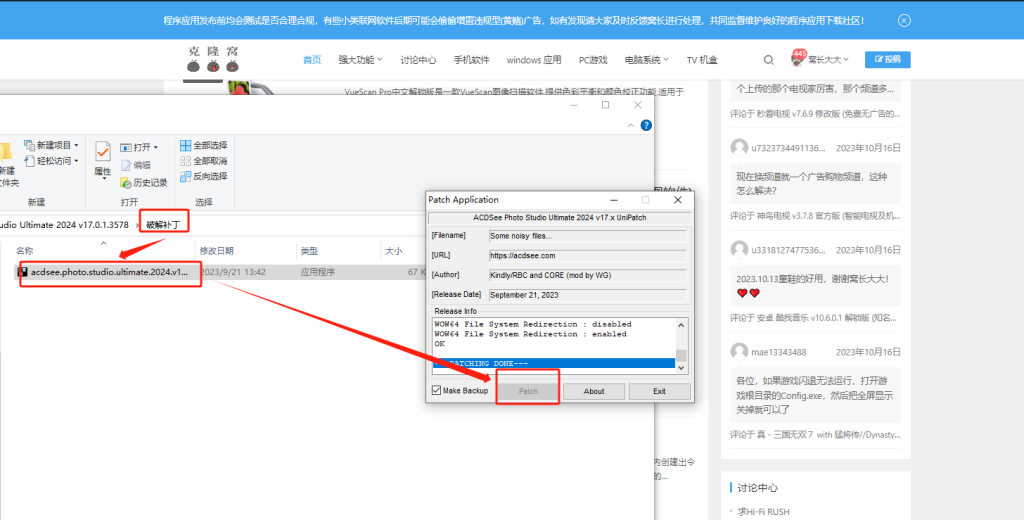Sort by 类型 column header
The width and height of the screenshot is (1024, 520).
pyautogui.click(x=309, y=251)
